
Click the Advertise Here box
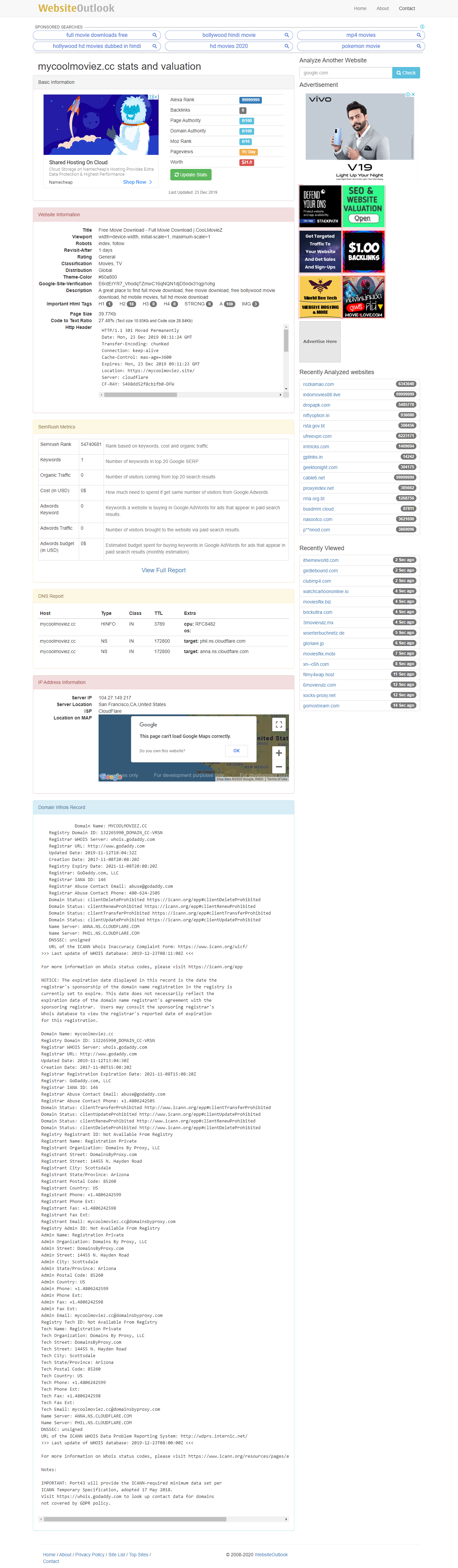pyautogui.click(x=320, y=342)
